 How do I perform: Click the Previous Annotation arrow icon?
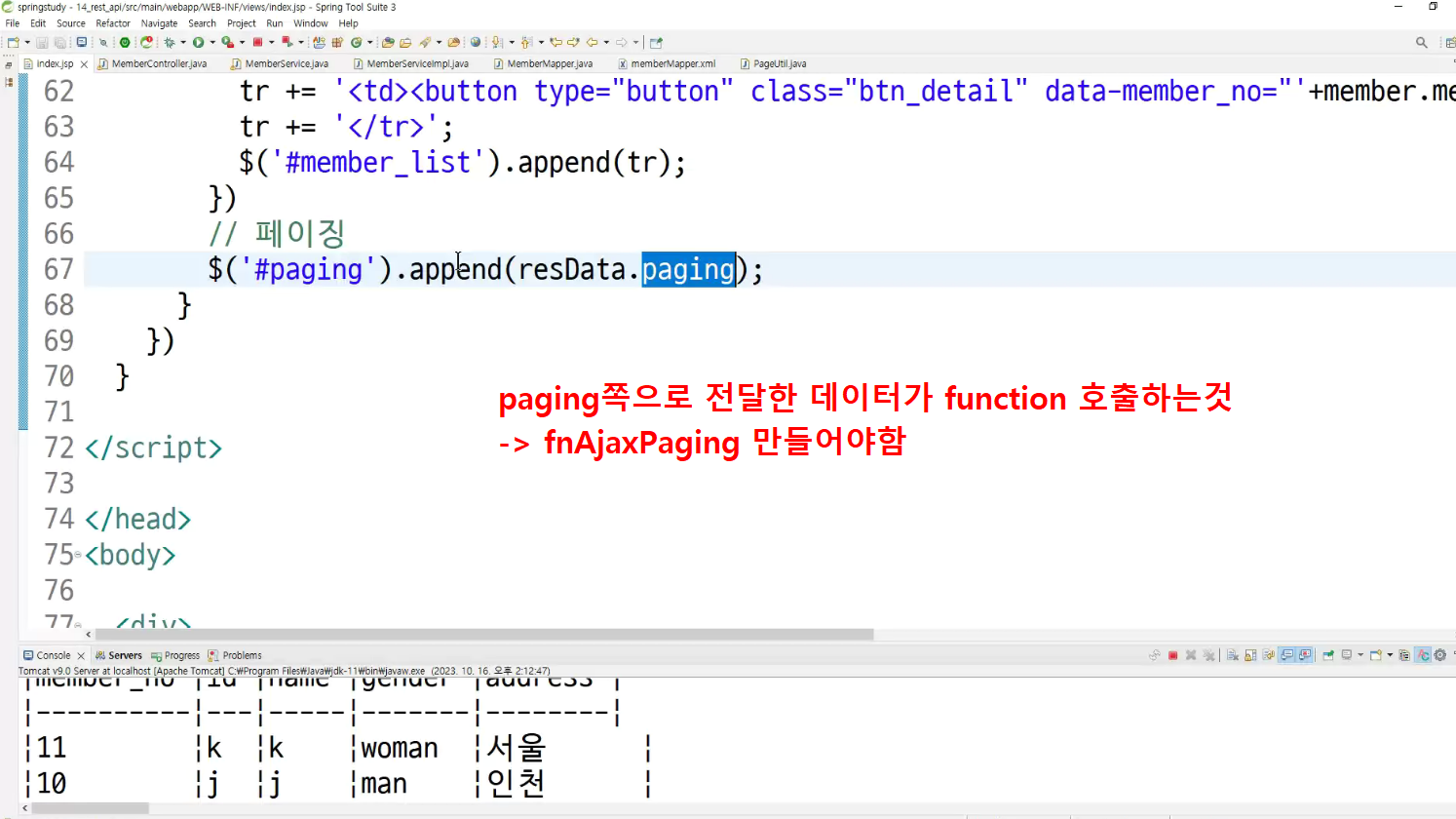point(526,43)
